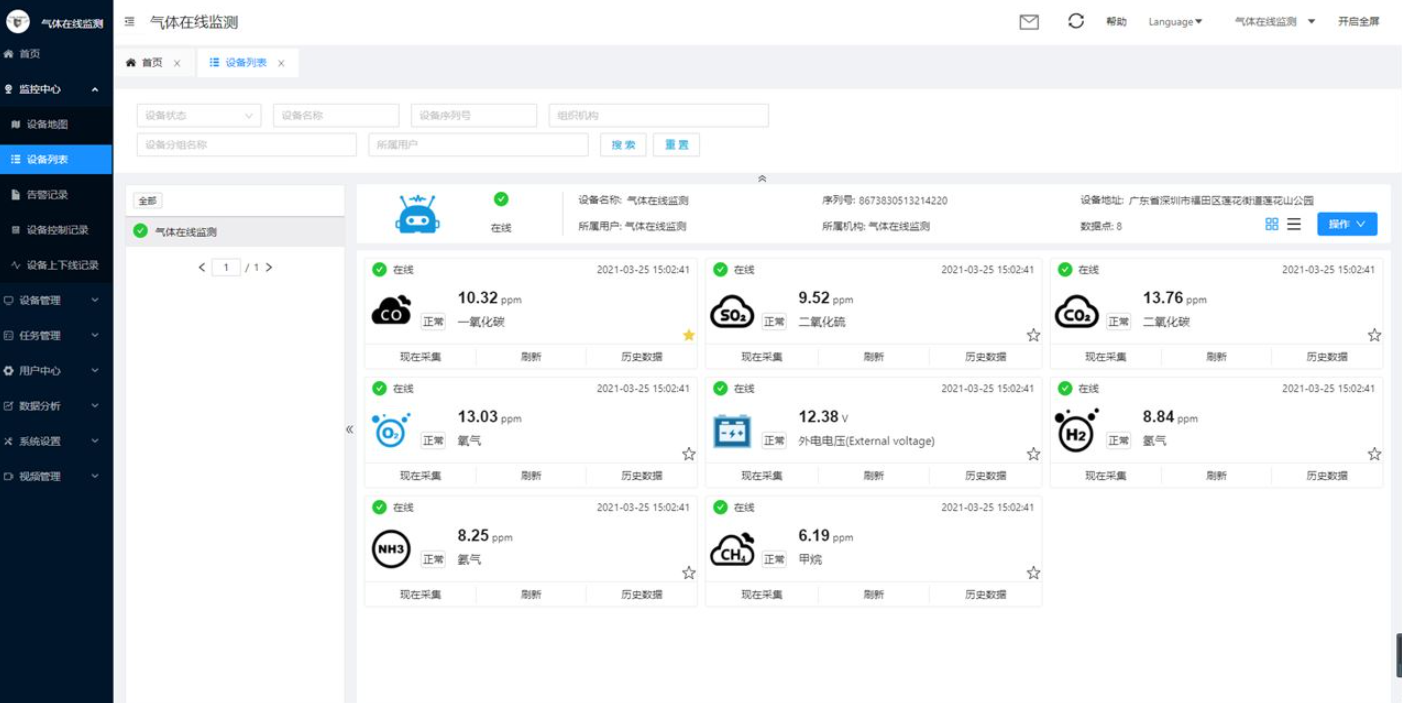Image resolution: width=1402 pixels, height=703 pixels.
Task: Favorite the 二氧化硫 card star
Action: click(1033, 335)
